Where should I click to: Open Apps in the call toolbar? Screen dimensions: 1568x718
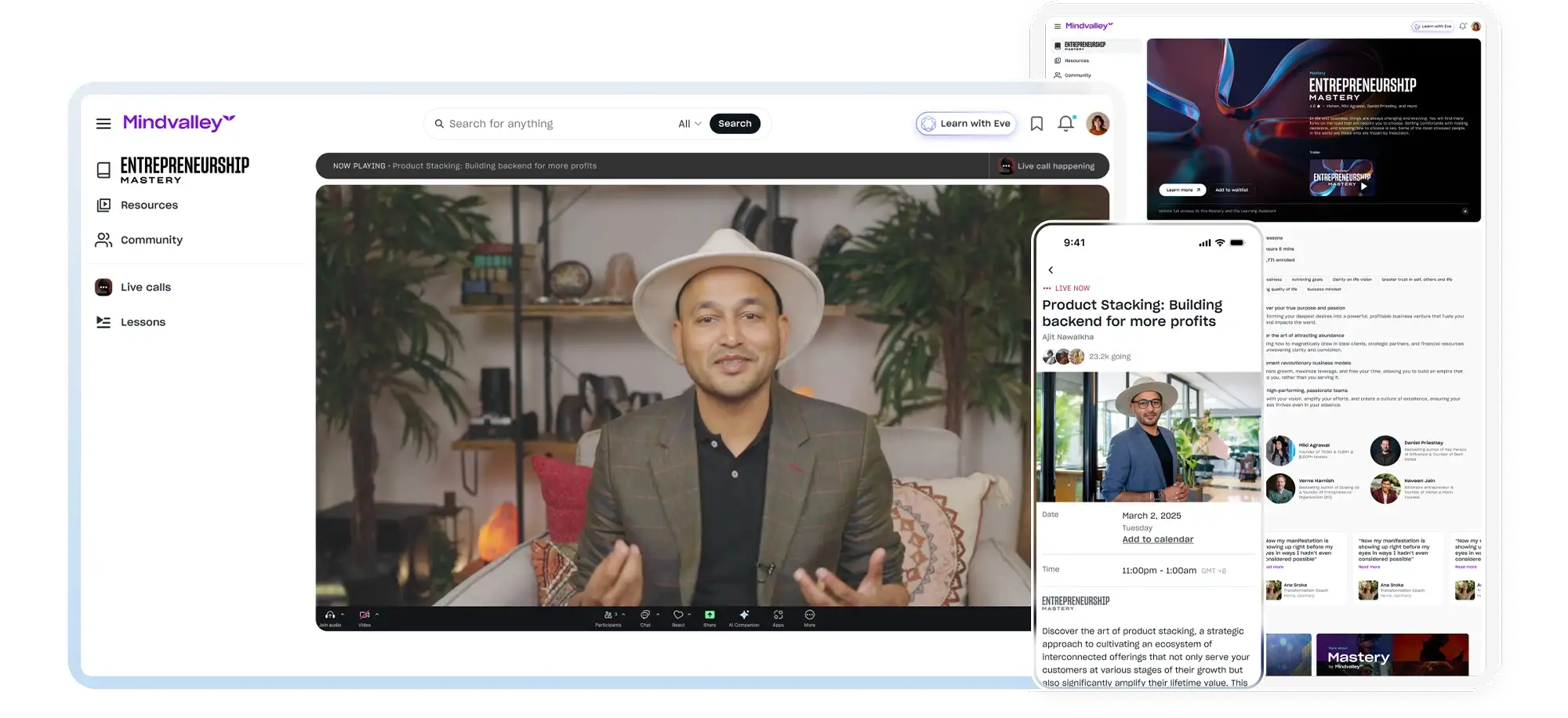(x=778, y=616)
